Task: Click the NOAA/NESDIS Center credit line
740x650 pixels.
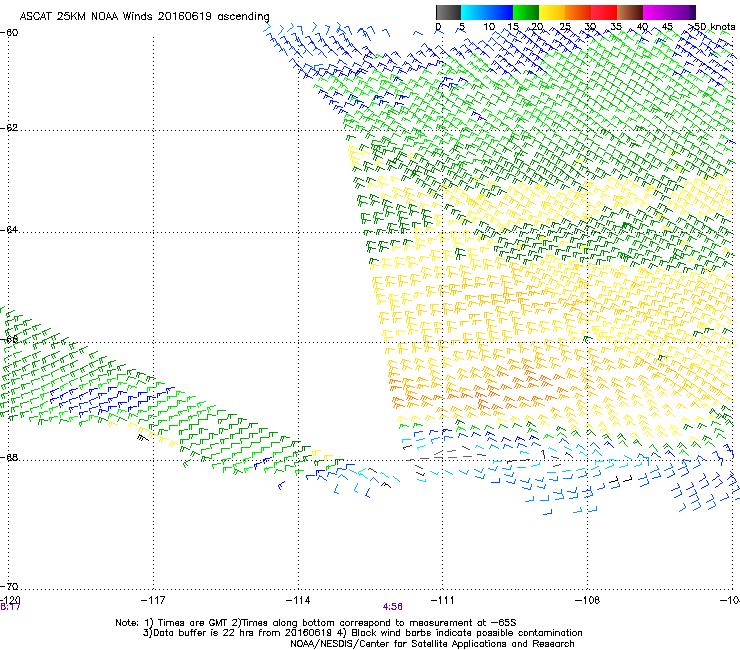Action: point(432,644)
